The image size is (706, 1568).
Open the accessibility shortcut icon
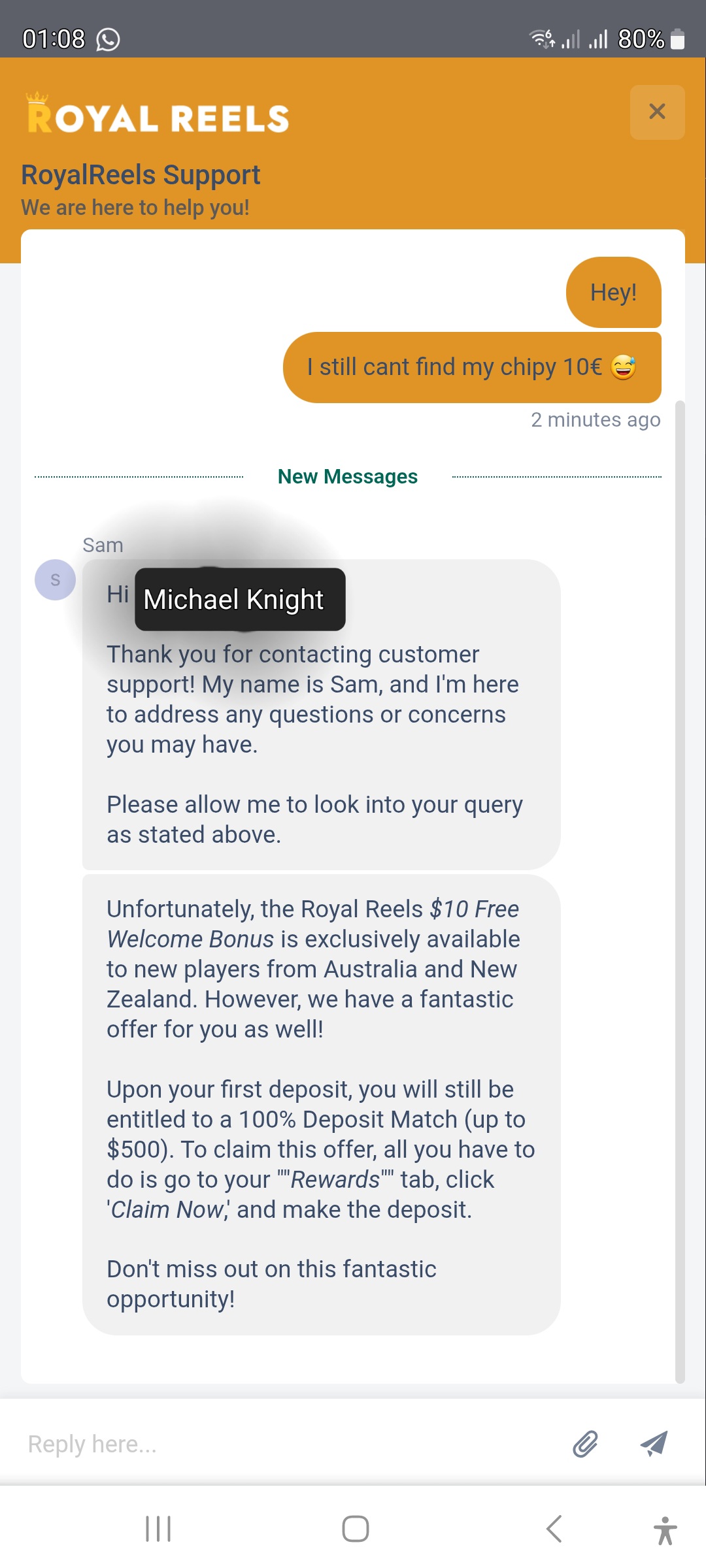click(665, 1530)
